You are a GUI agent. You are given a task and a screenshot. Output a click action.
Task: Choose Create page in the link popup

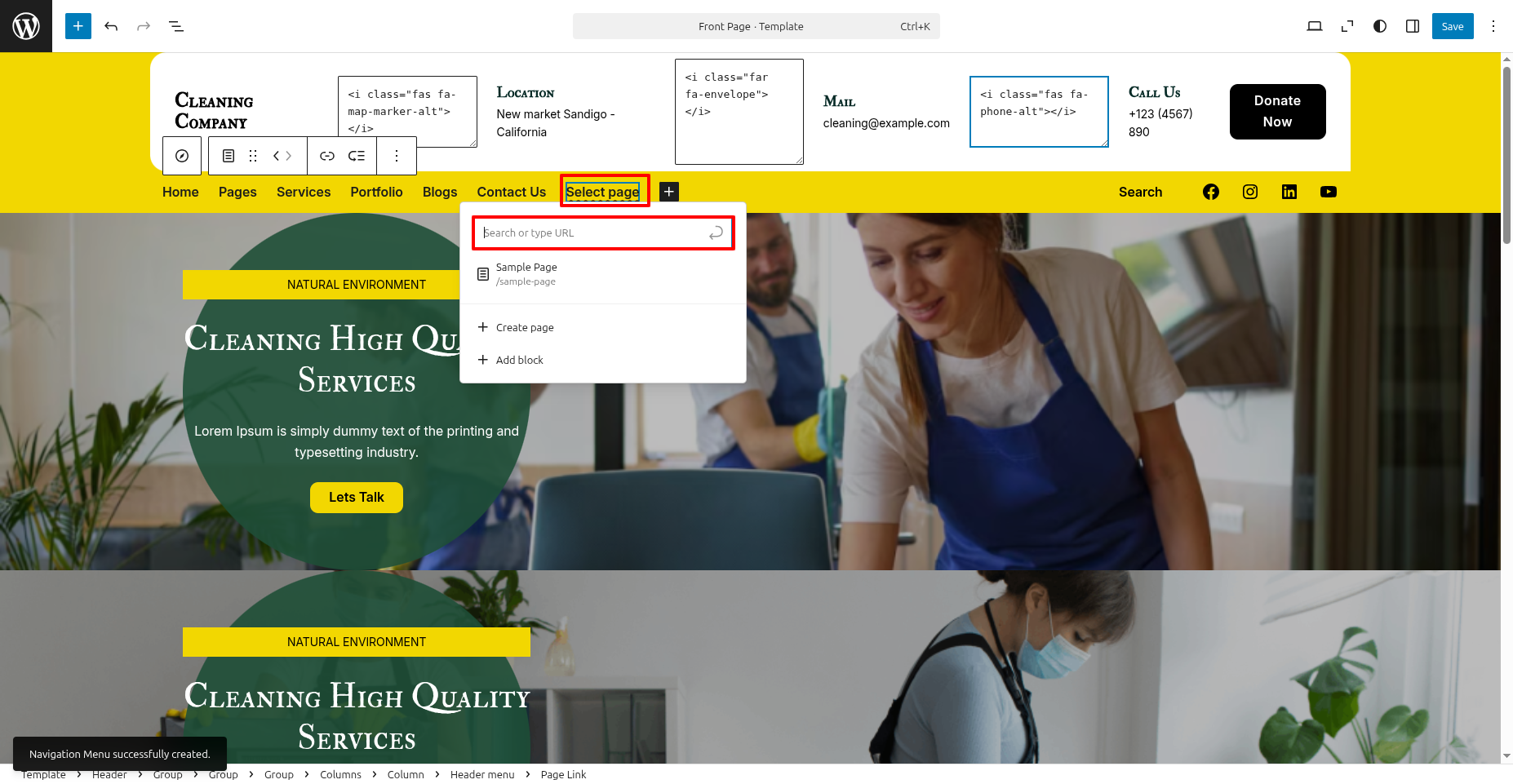click(524, 327)
